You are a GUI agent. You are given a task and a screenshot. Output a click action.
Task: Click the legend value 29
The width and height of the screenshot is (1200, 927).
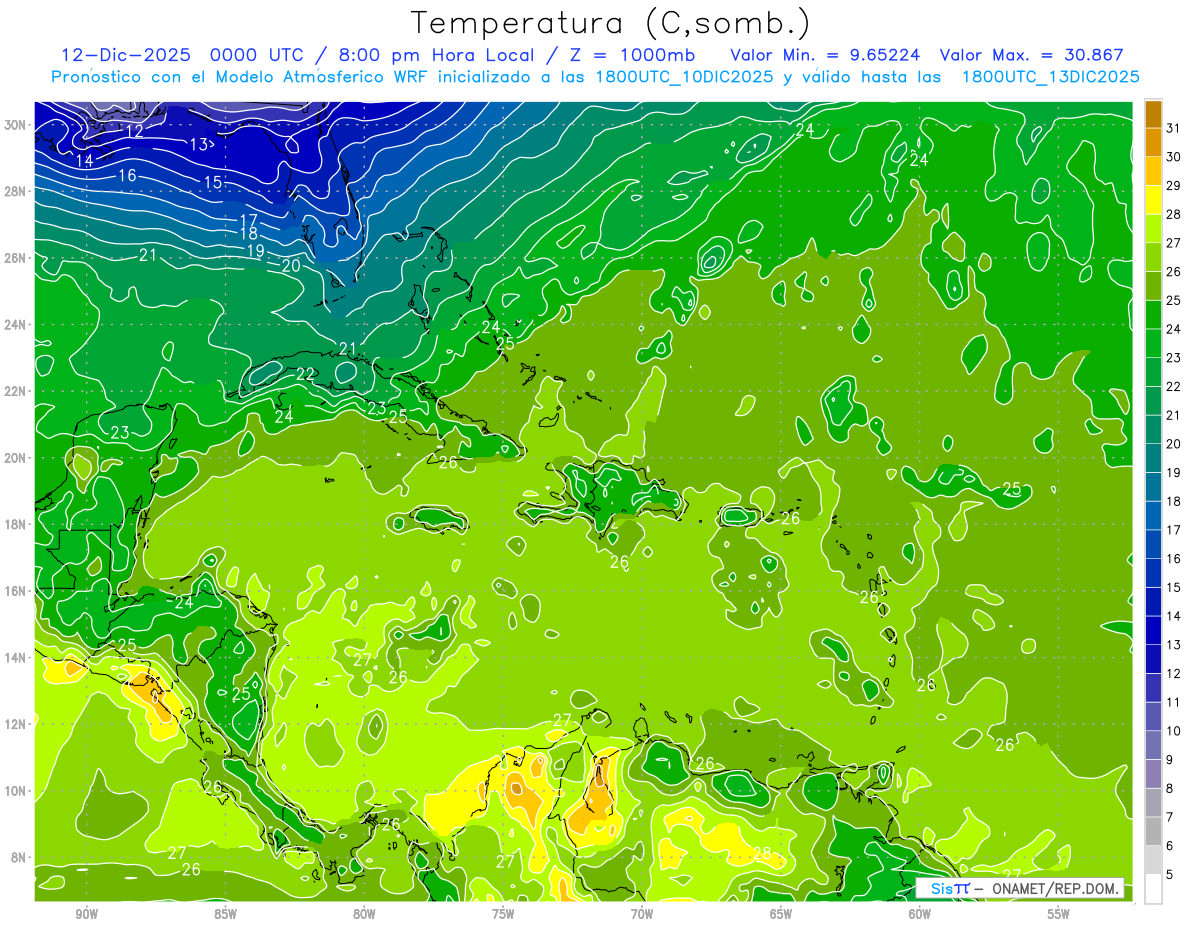coord(1174,185)
